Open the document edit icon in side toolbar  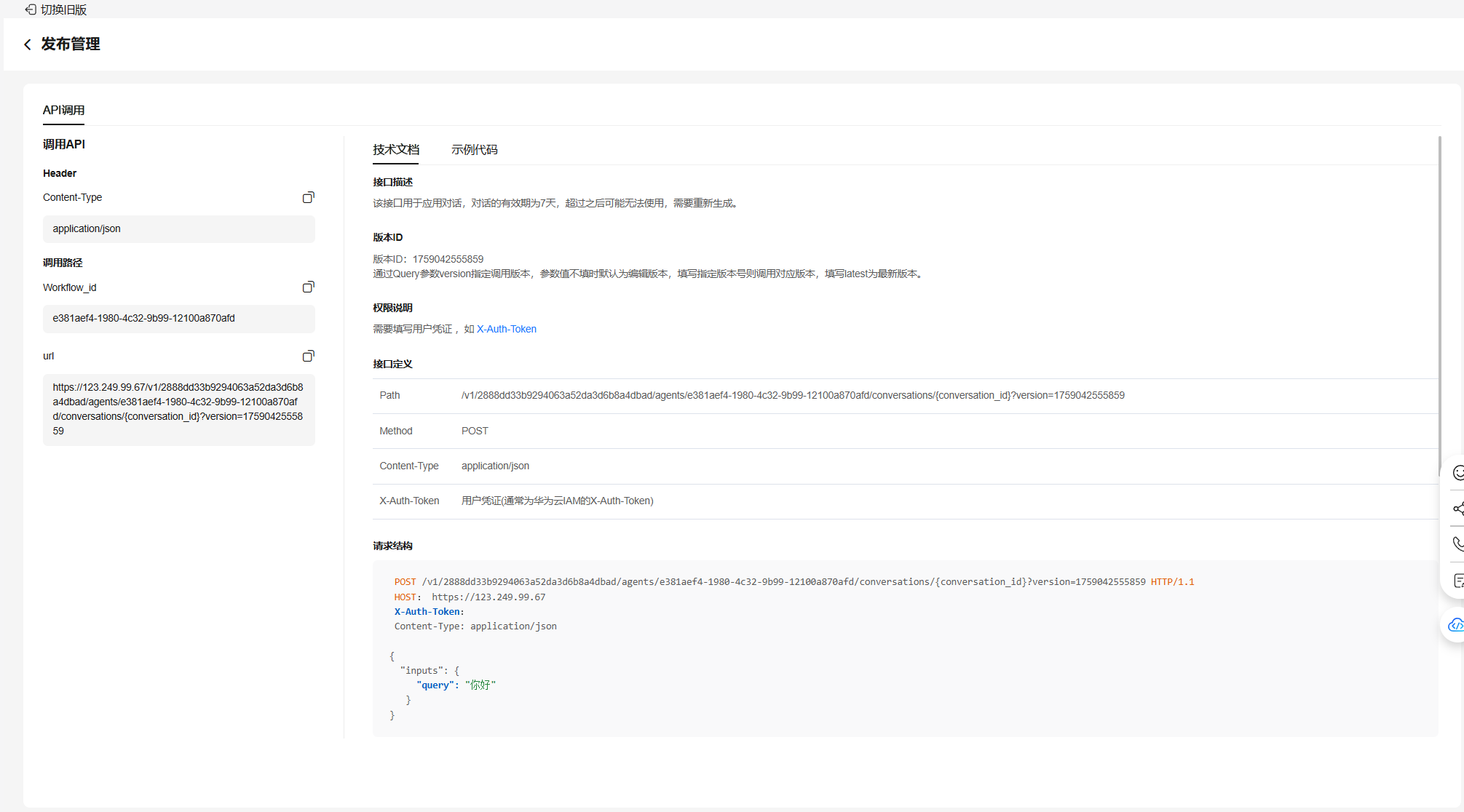[x=1457, y=580]
